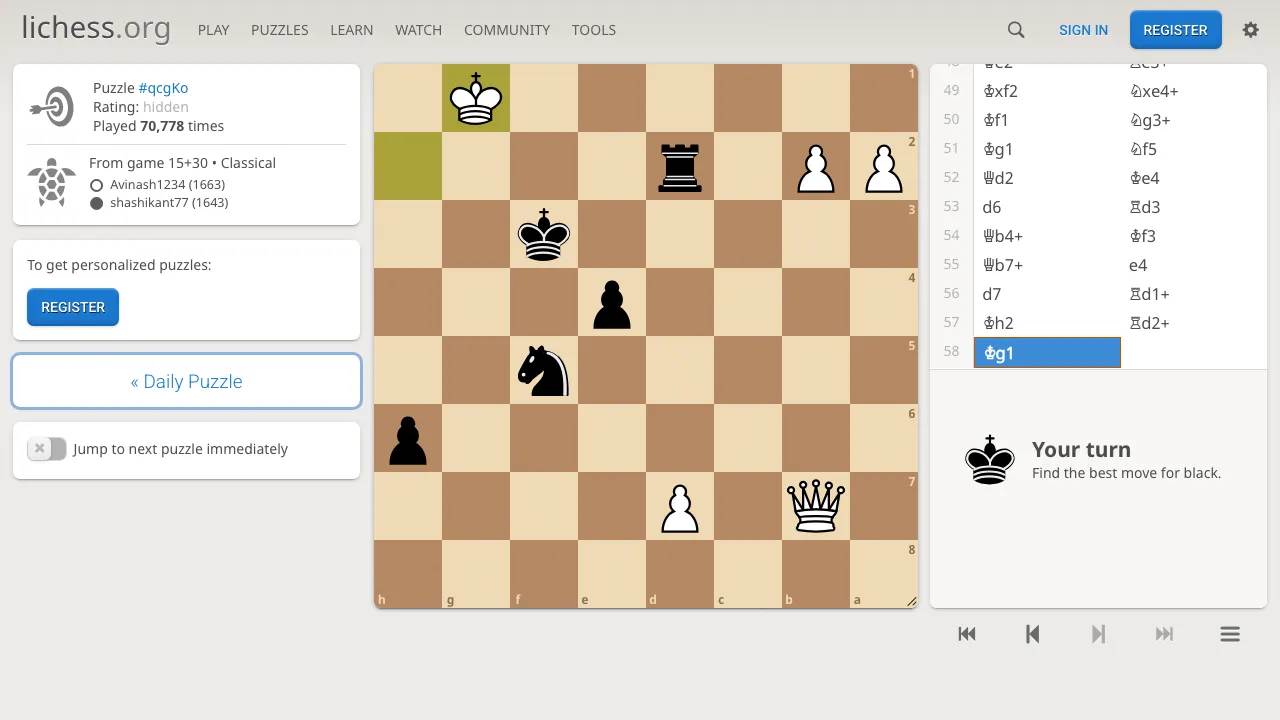Open the PUZZLES menu
This screenshot has width=1280, height=720.
[280, 30]
